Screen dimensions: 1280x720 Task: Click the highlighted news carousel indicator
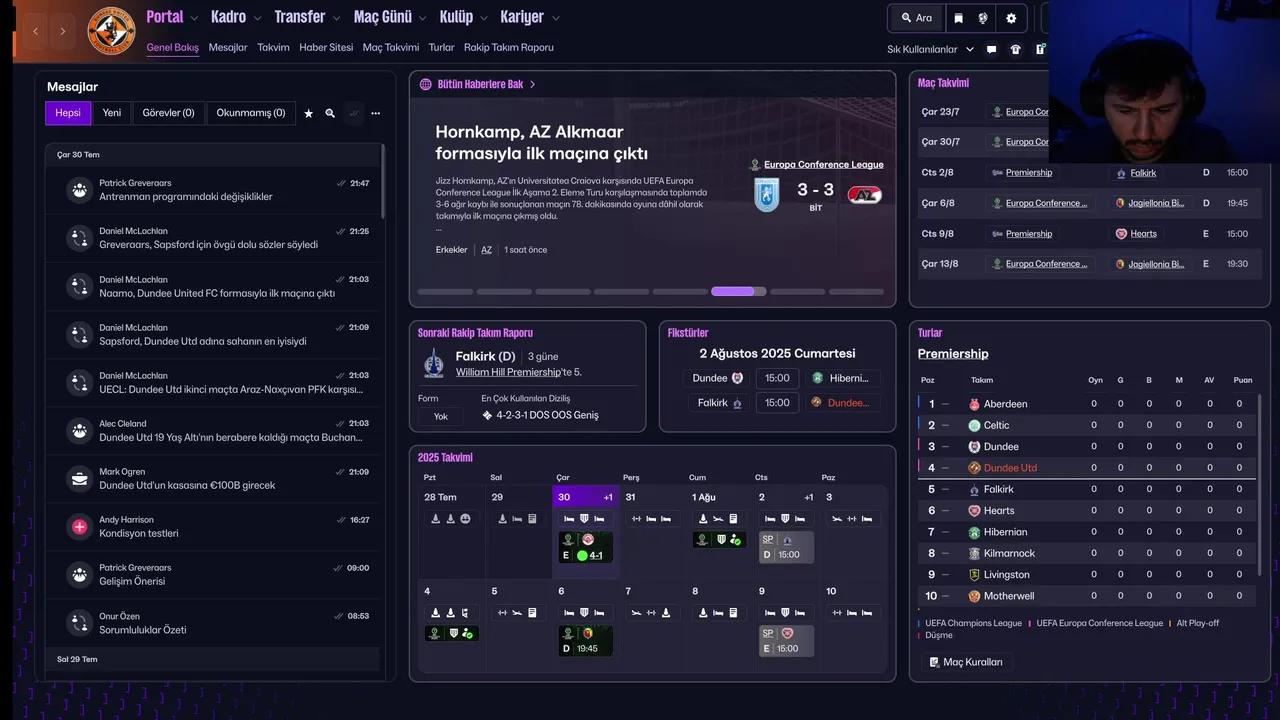point(738,292)
